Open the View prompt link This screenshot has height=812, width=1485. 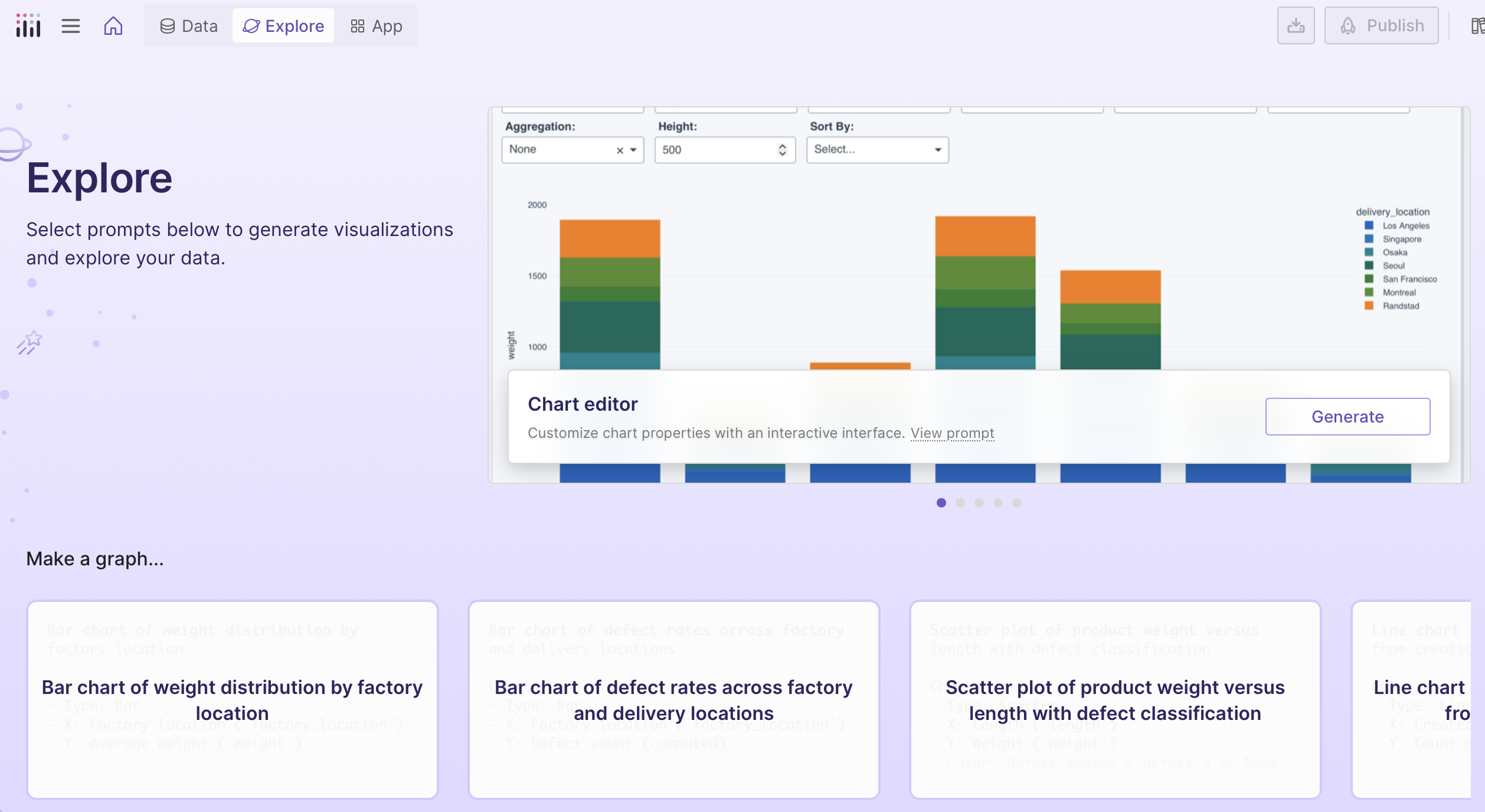pyautogui.click(x=952, y=433)
